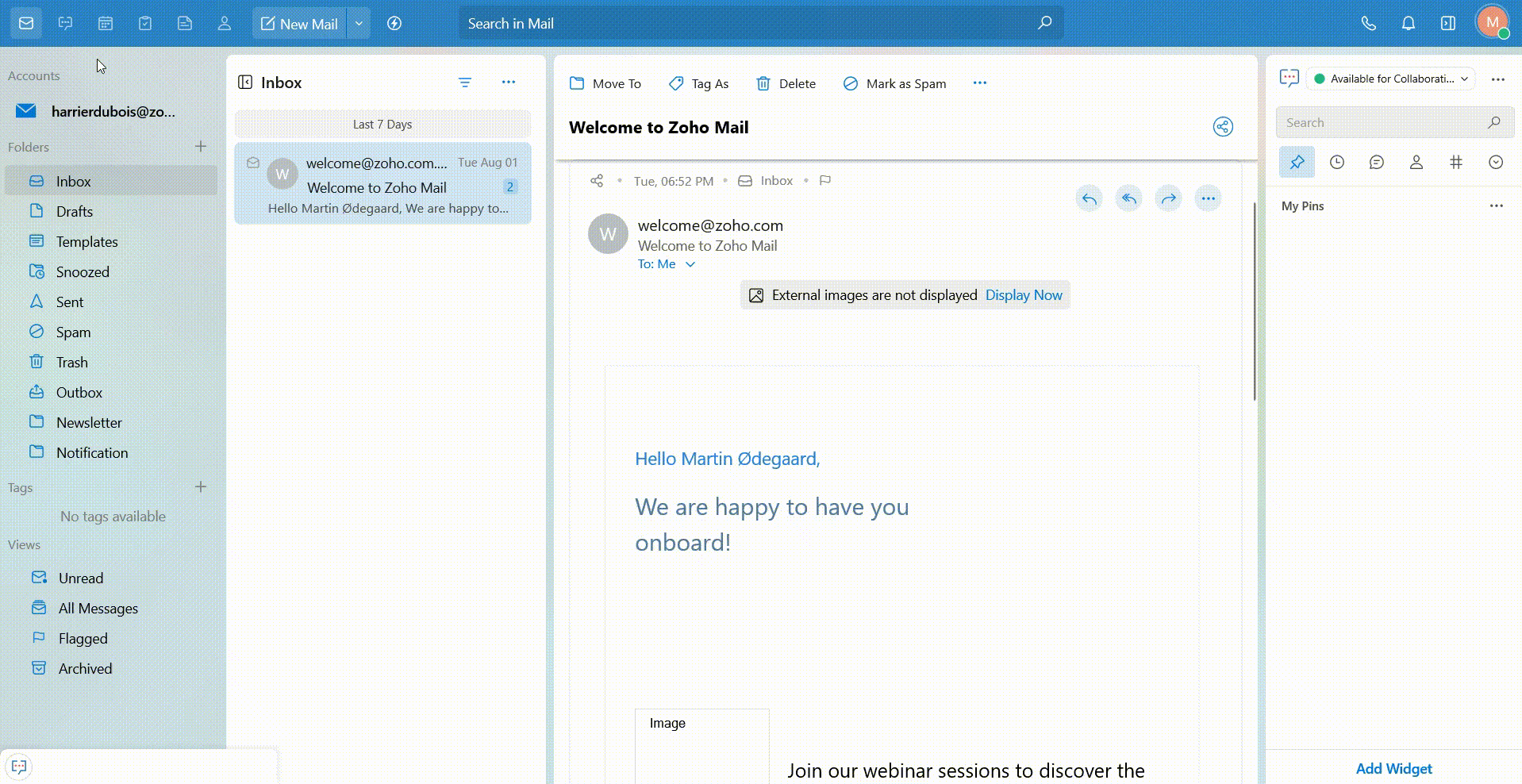Expand the New Mail dropdown arrow
The width and height of the screenshot is (1522, 784).
[359, 24]
